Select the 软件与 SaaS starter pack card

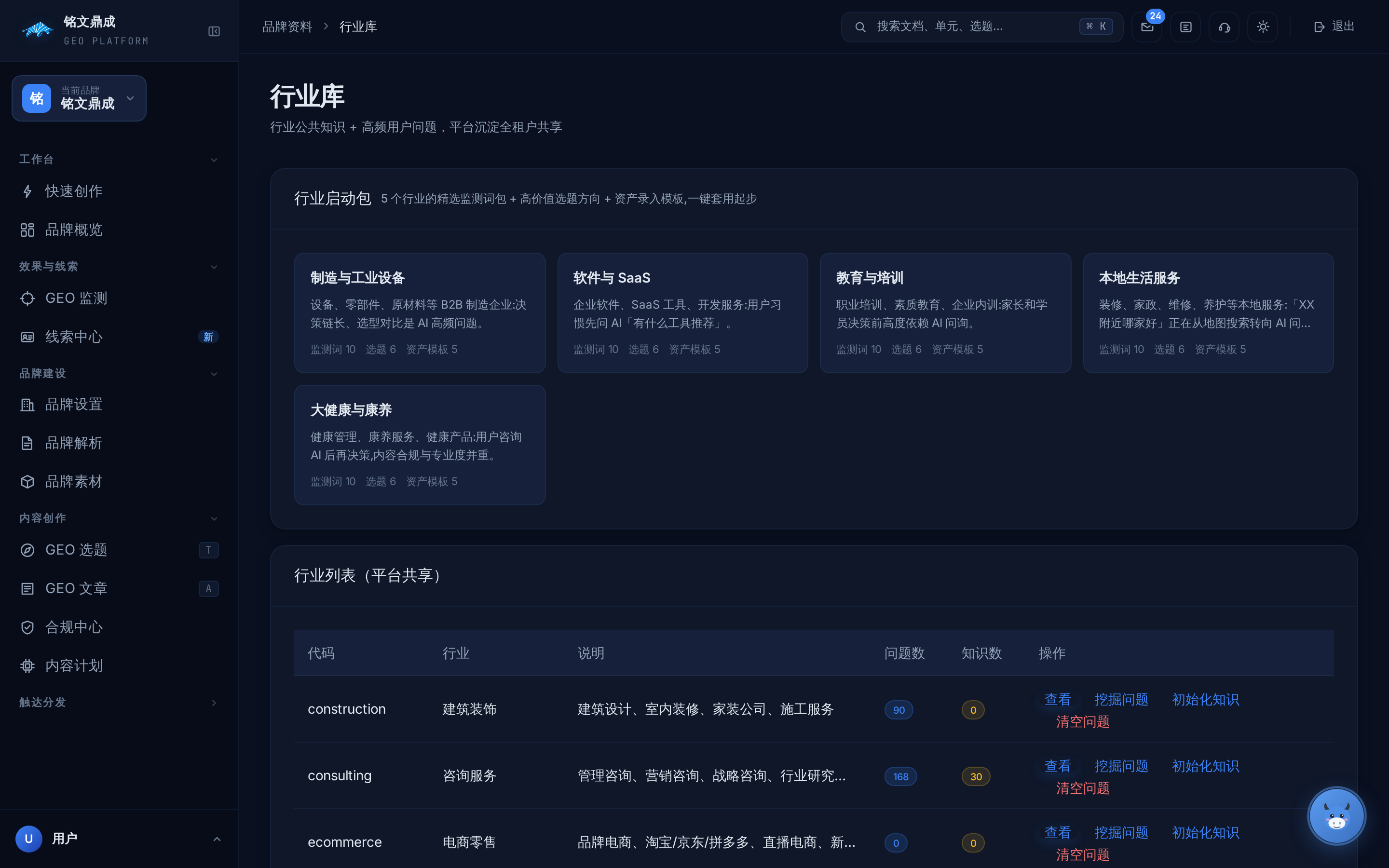tap(682, 313)
